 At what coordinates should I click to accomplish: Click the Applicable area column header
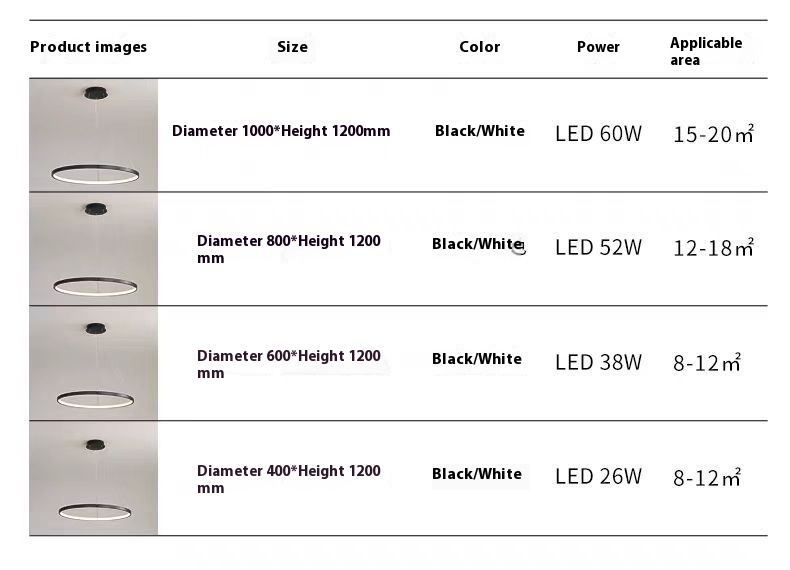click(706, 51)
